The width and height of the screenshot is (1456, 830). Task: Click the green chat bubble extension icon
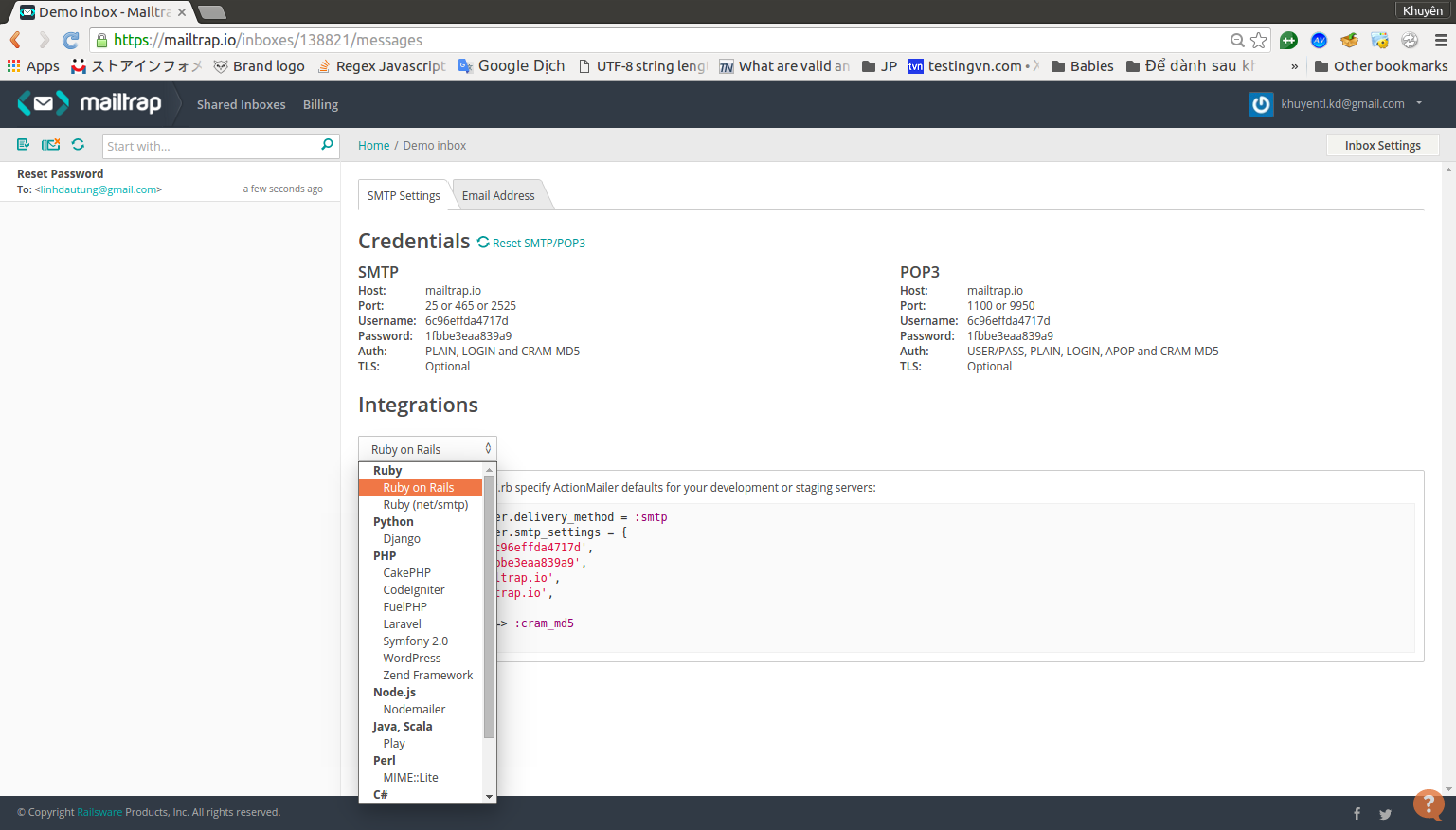1288,40
